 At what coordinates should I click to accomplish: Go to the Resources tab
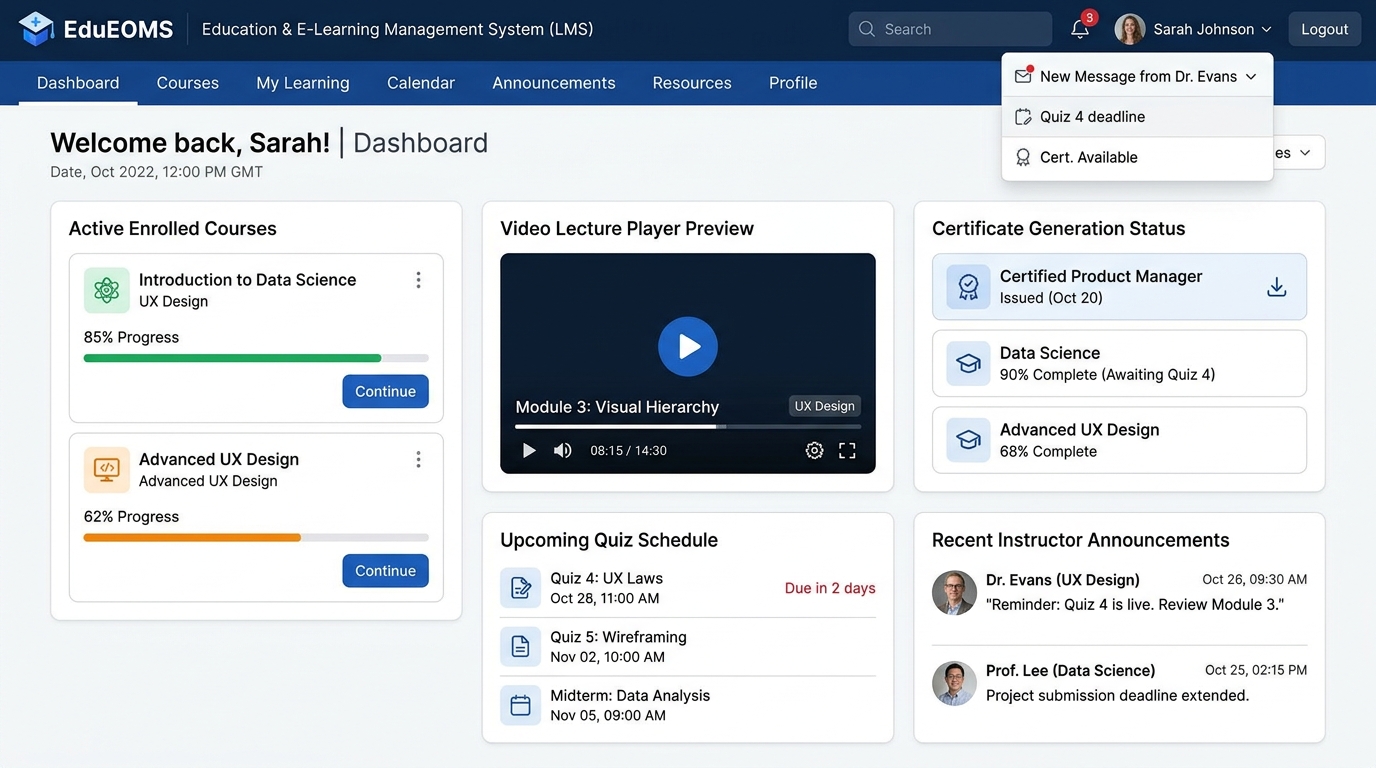pyautogui.click(x=692, y=83)
